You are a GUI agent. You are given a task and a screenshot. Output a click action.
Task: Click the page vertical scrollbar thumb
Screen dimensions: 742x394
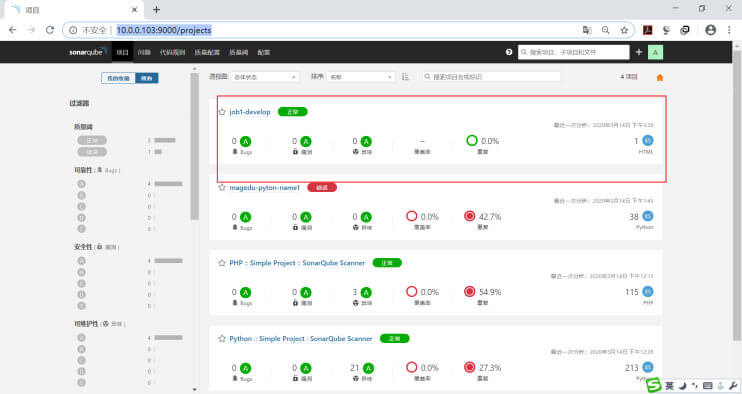[x=737, y=195]
